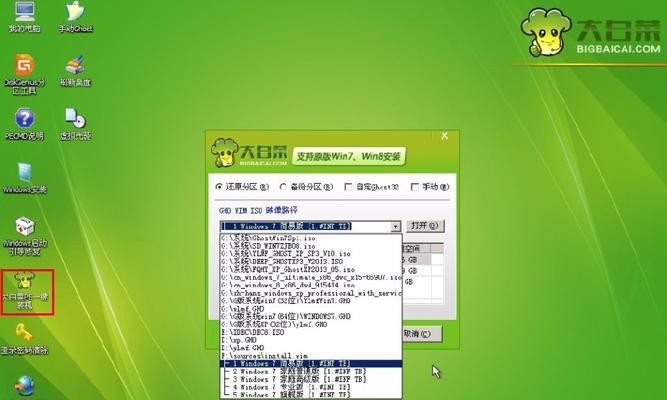This screenshot has width=667, height=400.
Task: Choose I:\xp.GHO entry
Action: pyautogui.click(x=311, y=340)
